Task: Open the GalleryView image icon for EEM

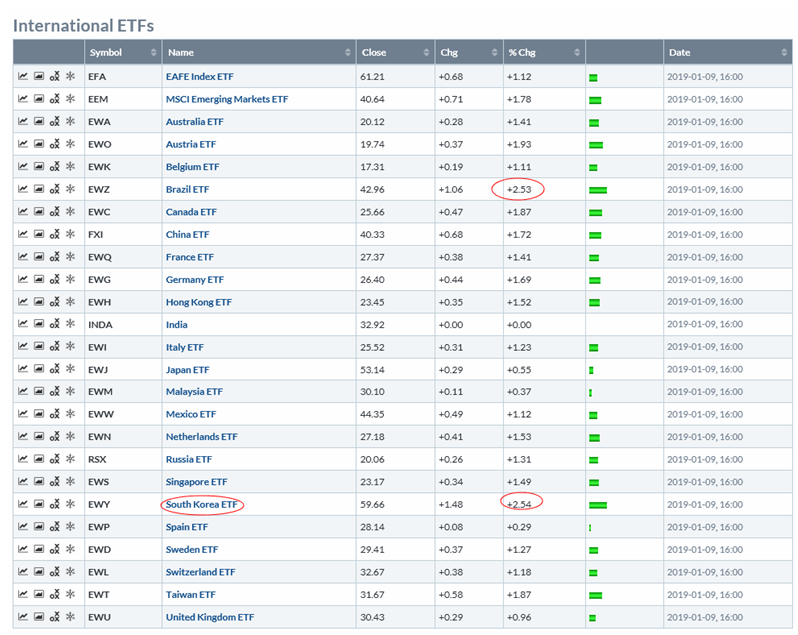Action: pos(39,99)
